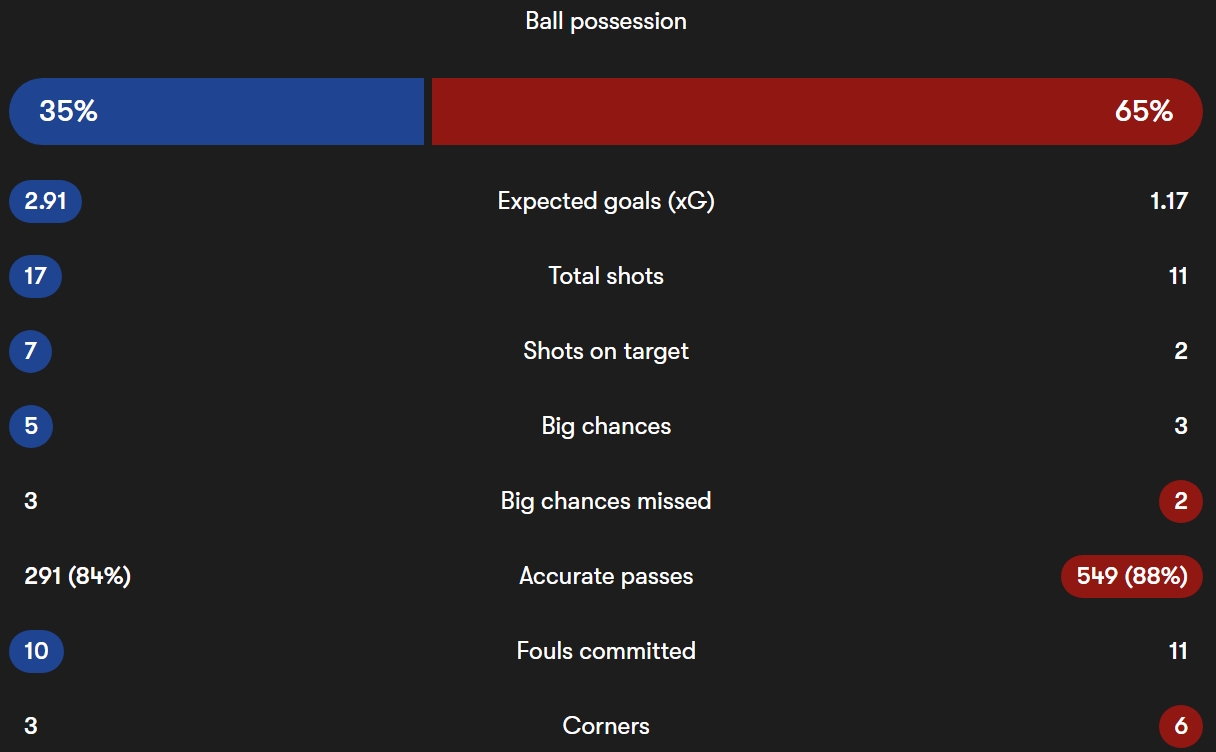Select the Total shots label
Viewport: 1216px width, 752px height.
pos(606,276)
